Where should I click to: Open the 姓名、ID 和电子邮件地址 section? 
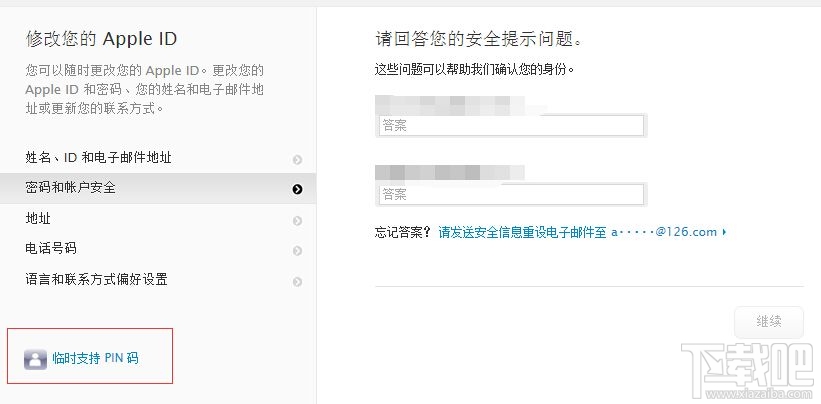104,158
